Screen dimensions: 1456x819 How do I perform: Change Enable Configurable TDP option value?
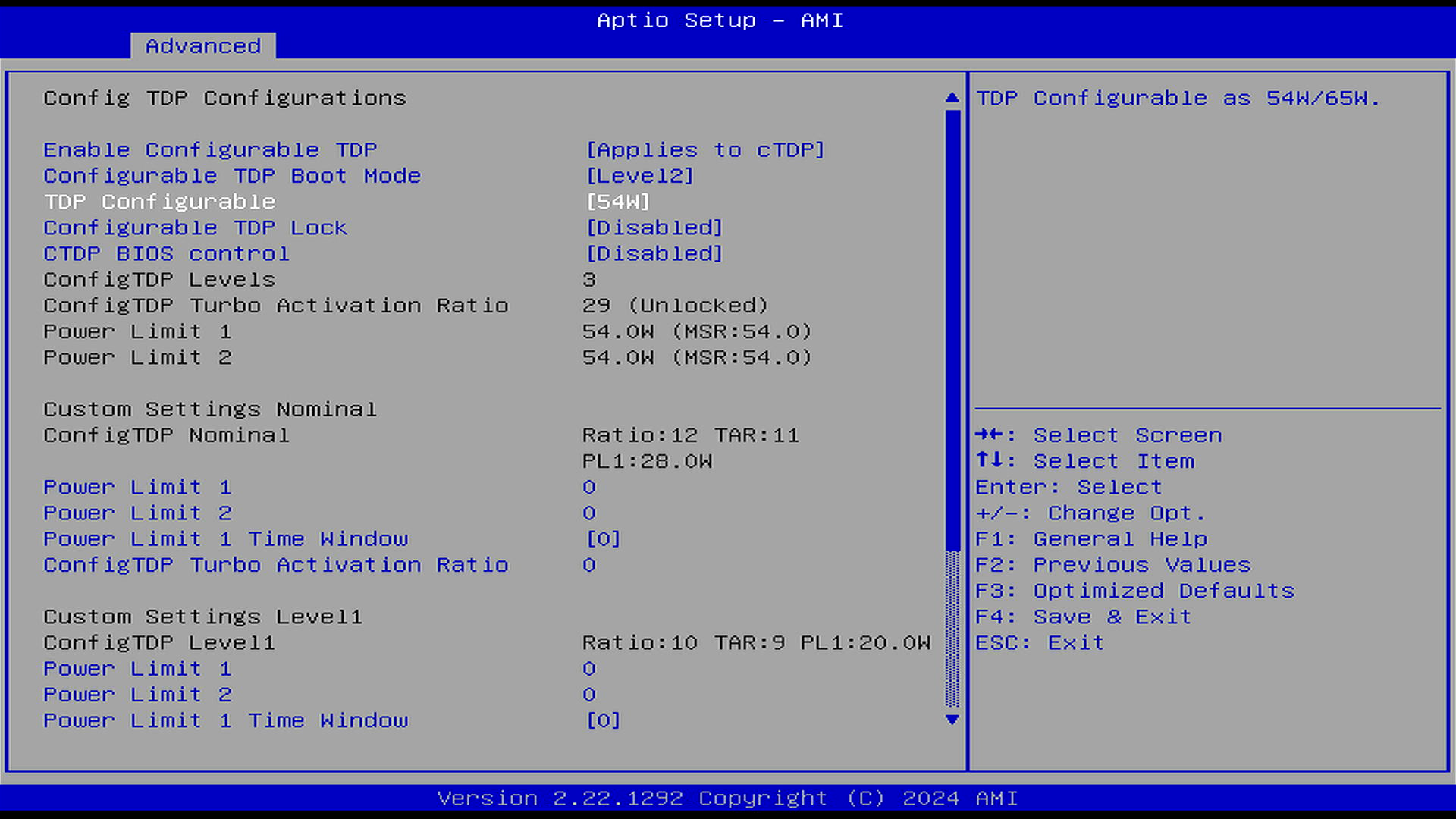click(704, 149)
